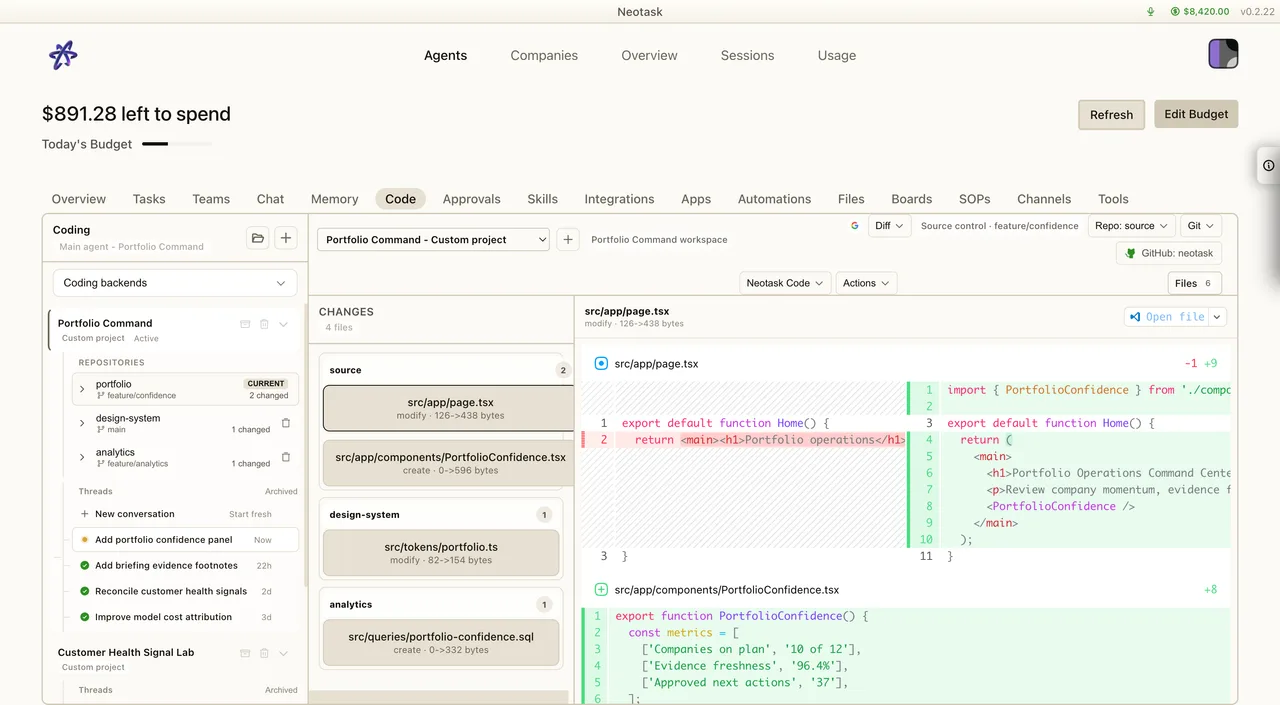Click the Neotask star logo
This screenshot has width=1280, height=705.
click(x=63, y=55)
